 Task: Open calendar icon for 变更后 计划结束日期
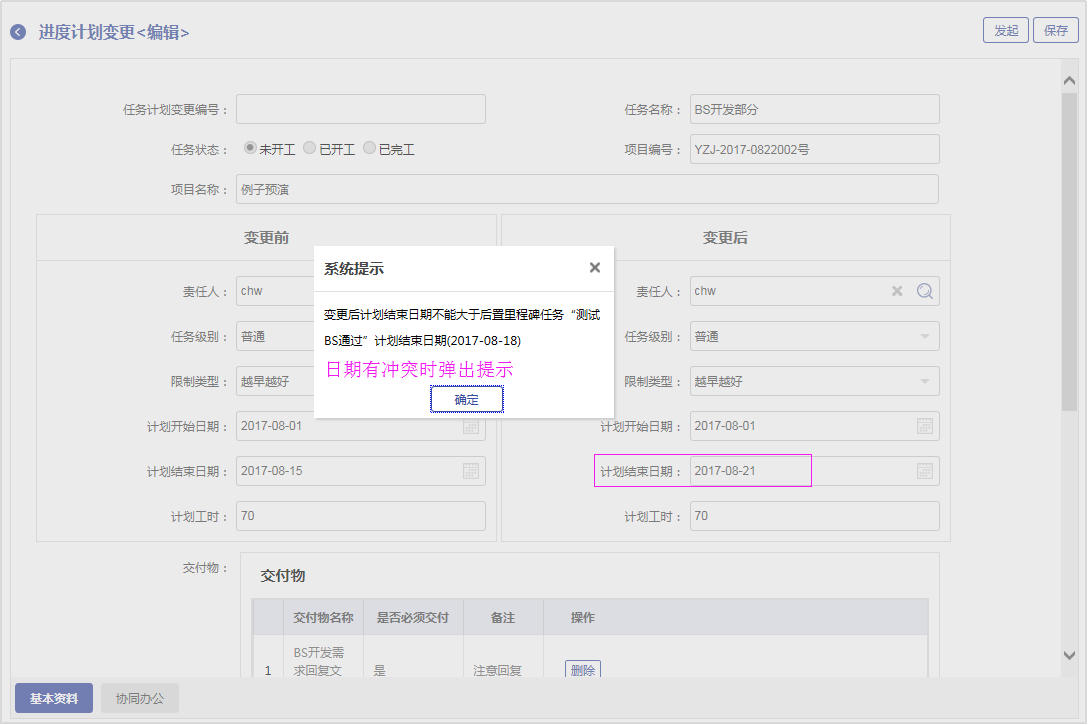coord(925,471)
